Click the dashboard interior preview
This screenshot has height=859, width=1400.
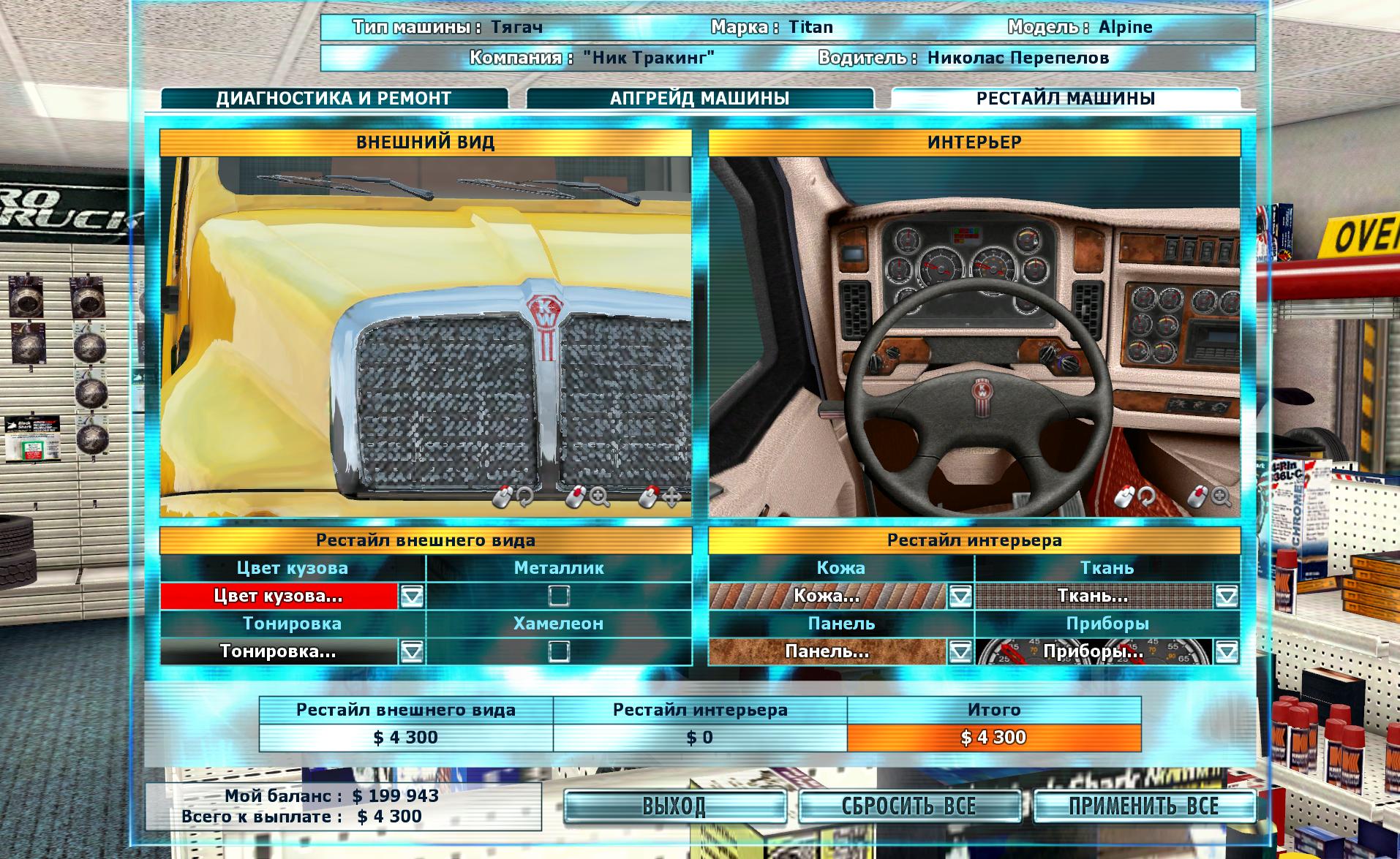point(974,337)
